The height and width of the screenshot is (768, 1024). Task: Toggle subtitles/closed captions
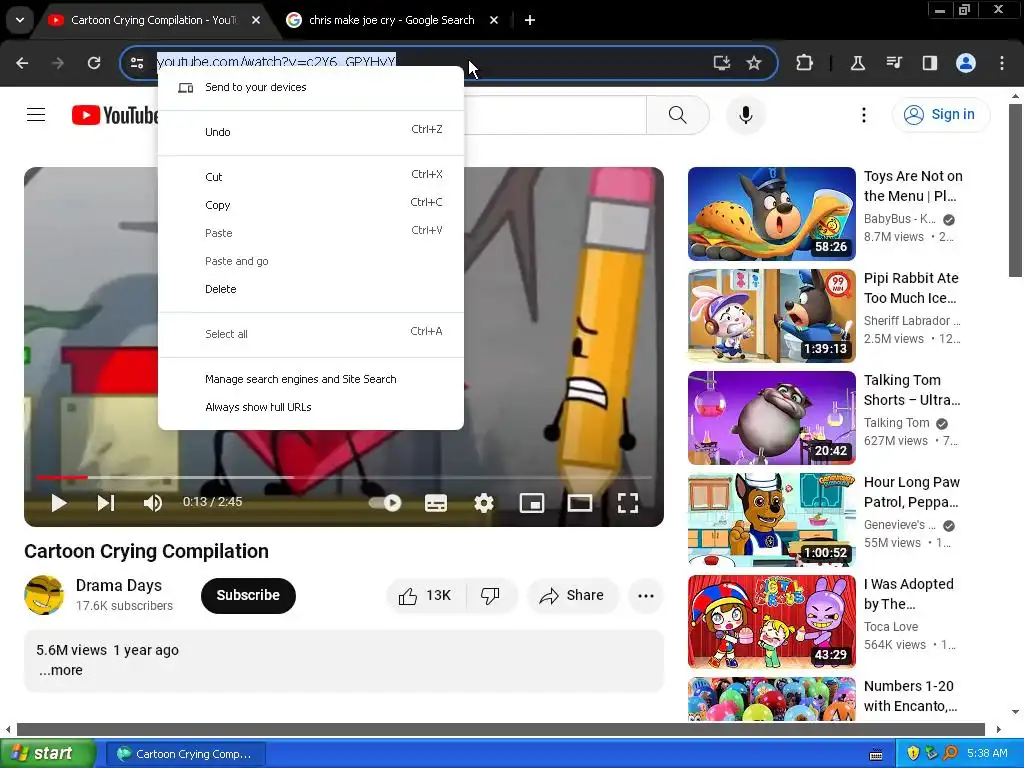pos(436,503)
